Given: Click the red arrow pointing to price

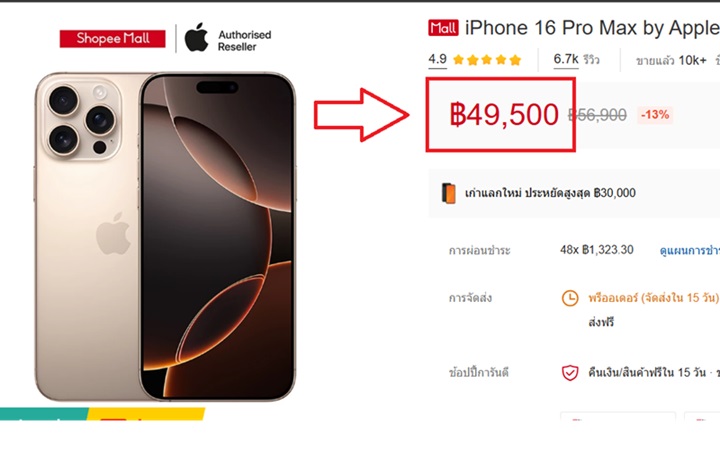Looking at the screenshot, I should (361, 115).
